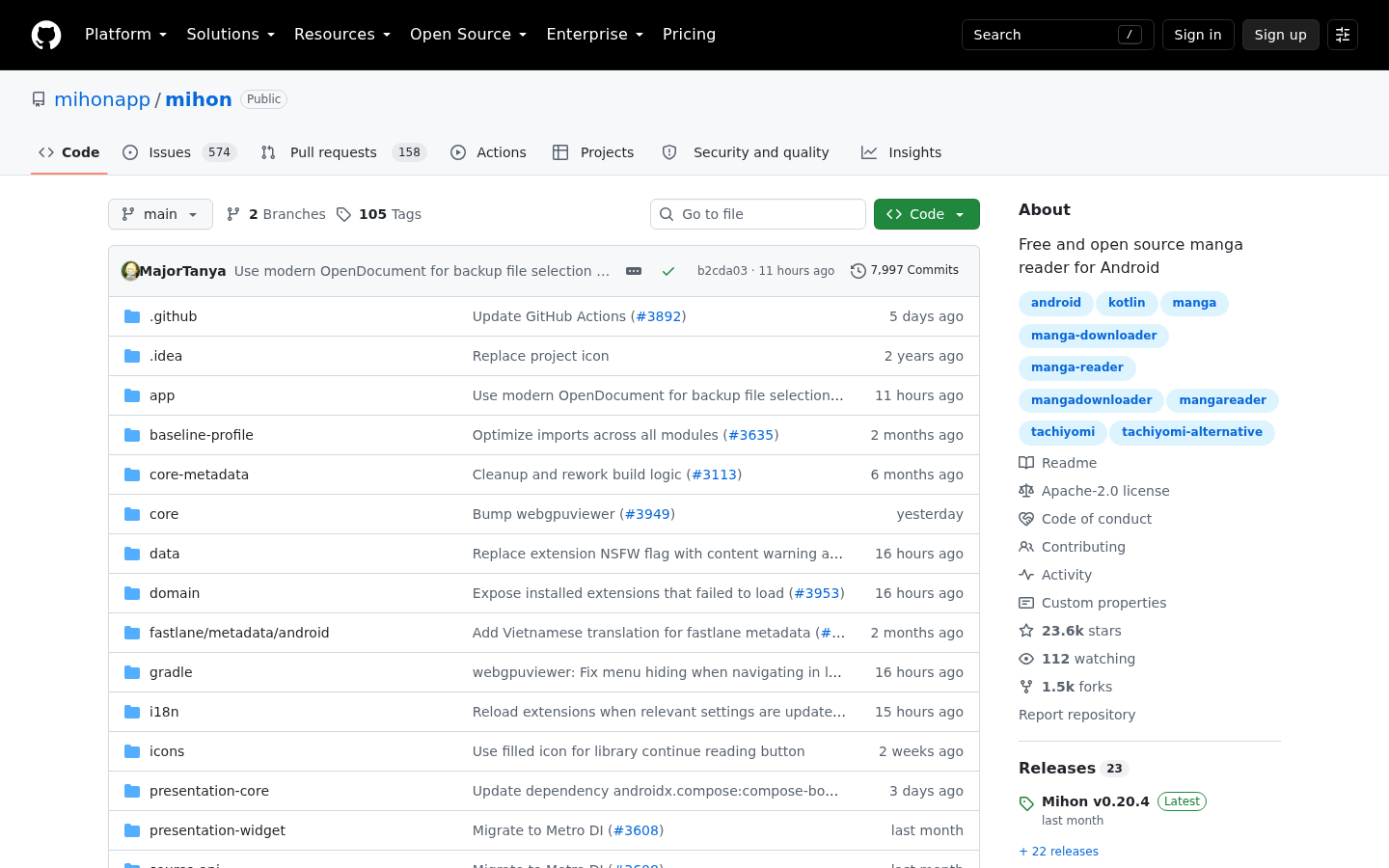Viewport: 1389px width, 868px height.
Task: Click the repository icon beside mihonapp
Action: pyautogui.click(x=39, y=99)
